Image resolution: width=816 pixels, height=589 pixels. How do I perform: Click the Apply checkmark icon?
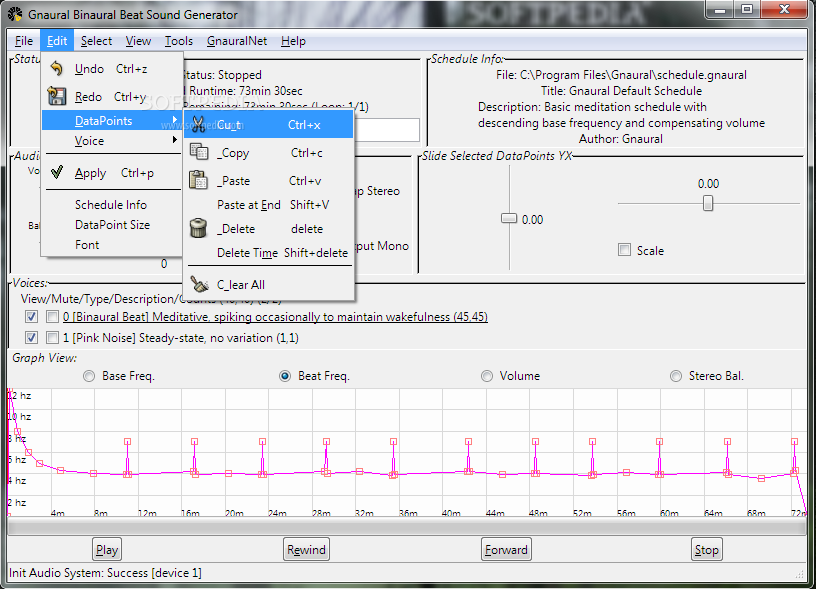57,172
